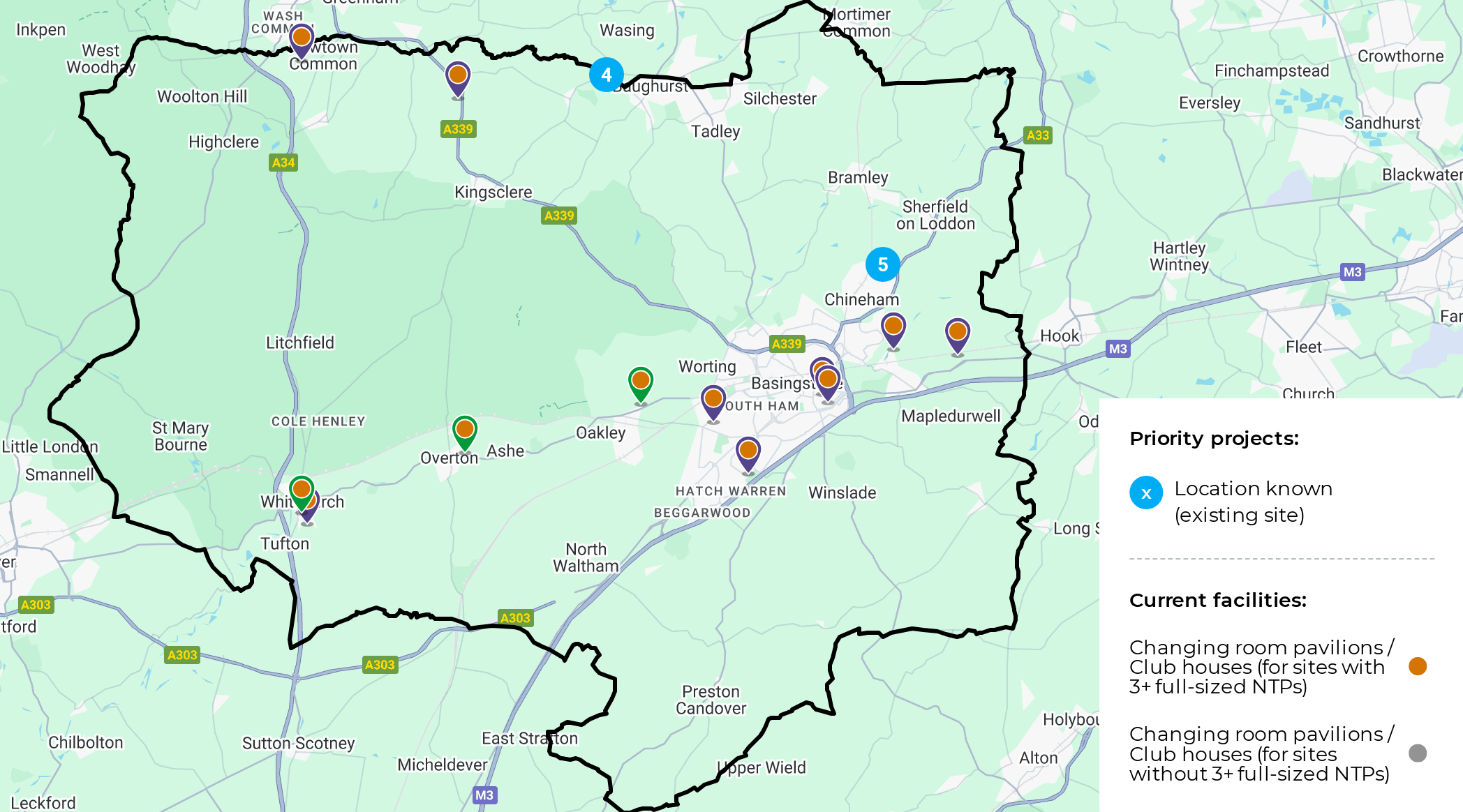The image size is (1463, 812).
Task: Click the Tadley town label
Action: (715, 131)
